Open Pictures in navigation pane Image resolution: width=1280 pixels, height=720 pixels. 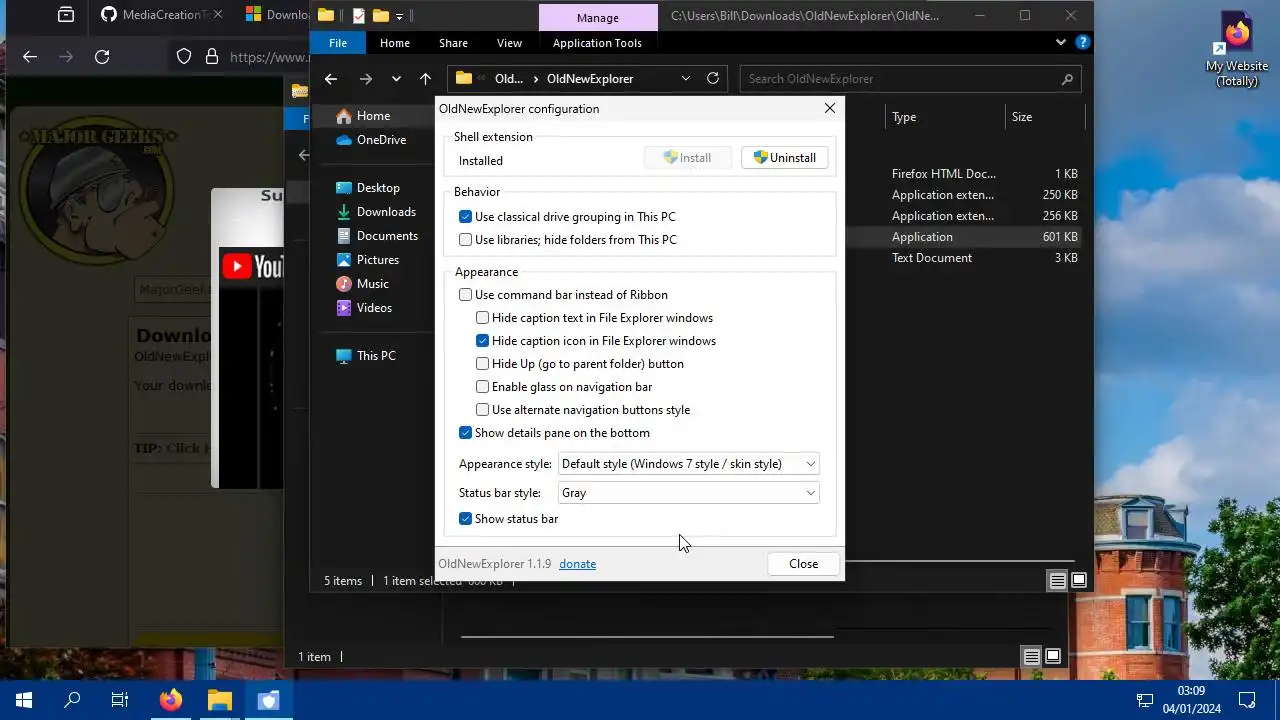point(367,260)
